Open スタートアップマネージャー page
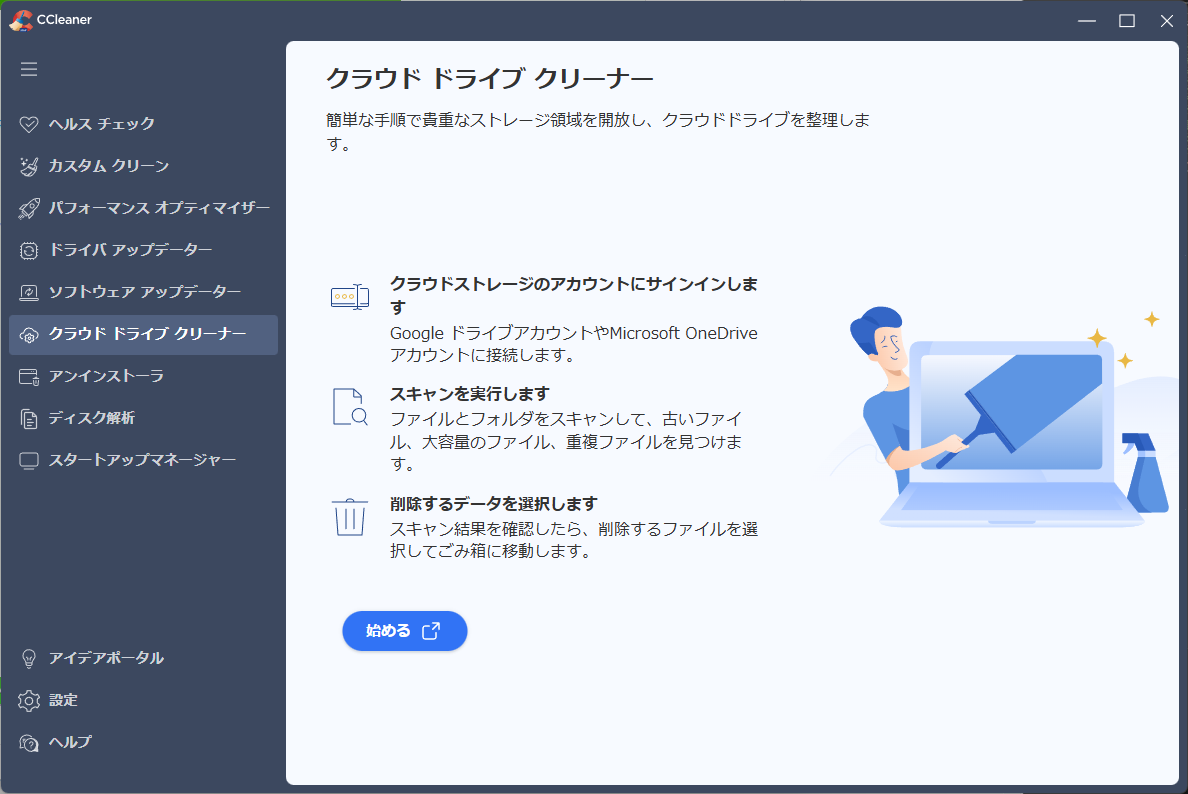Screen dimensions: 1188x794 (x=143, y=461)
